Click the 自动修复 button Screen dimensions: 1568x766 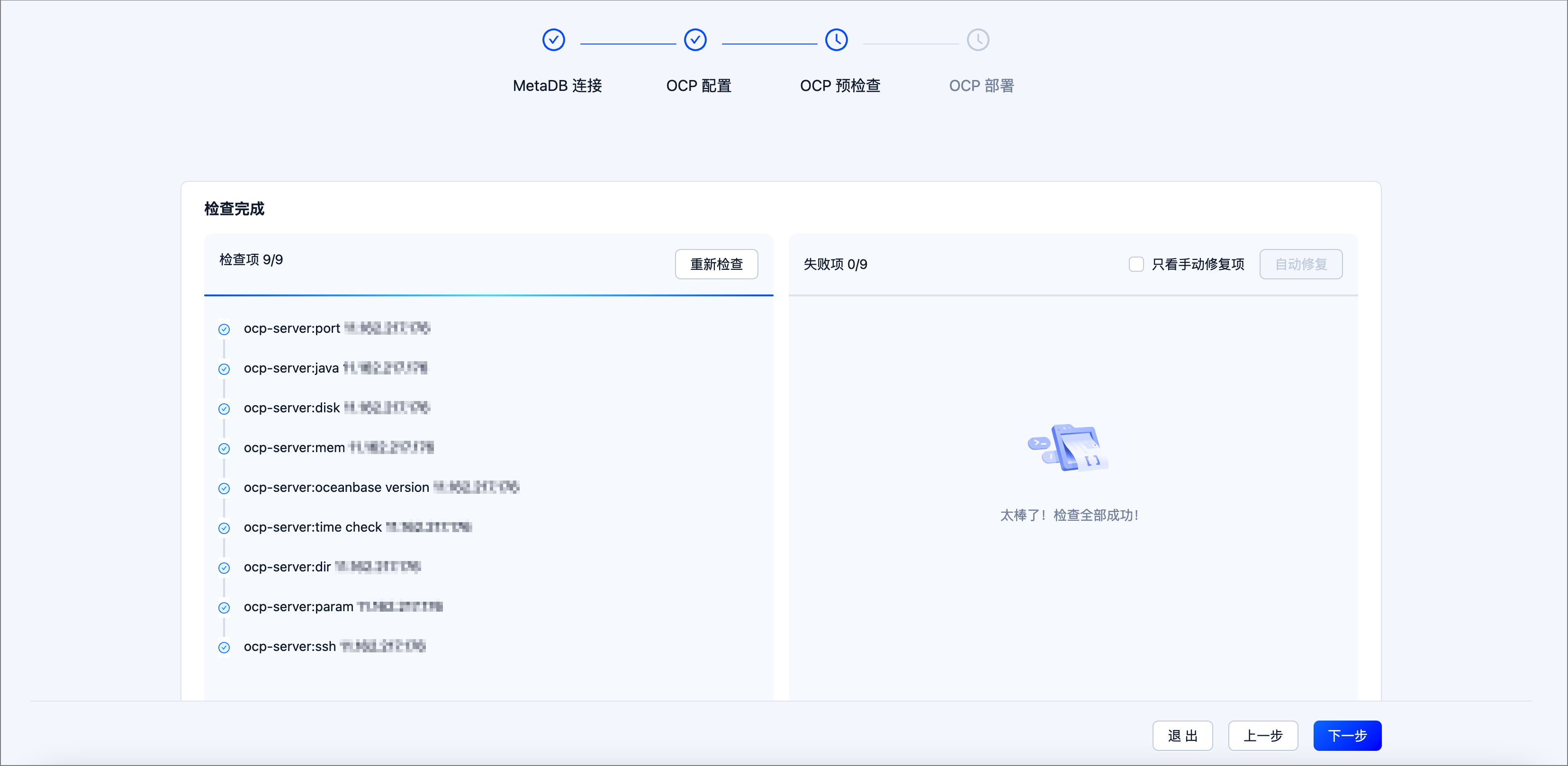click(1301, 264)
